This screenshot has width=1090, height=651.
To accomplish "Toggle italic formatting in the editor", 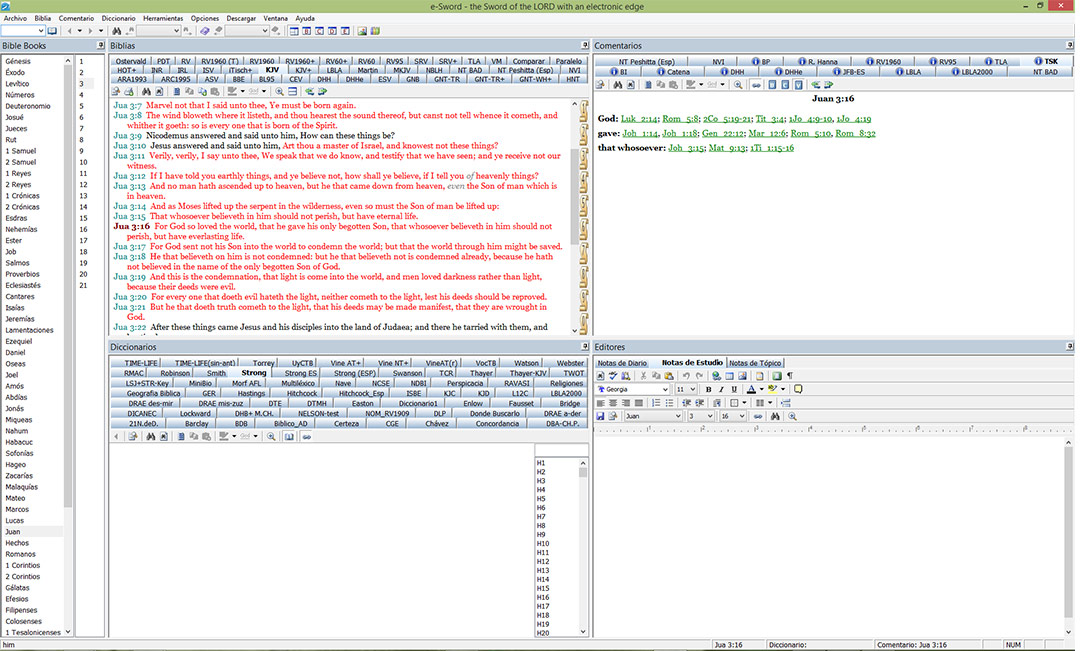I will [x=722, y=389].
